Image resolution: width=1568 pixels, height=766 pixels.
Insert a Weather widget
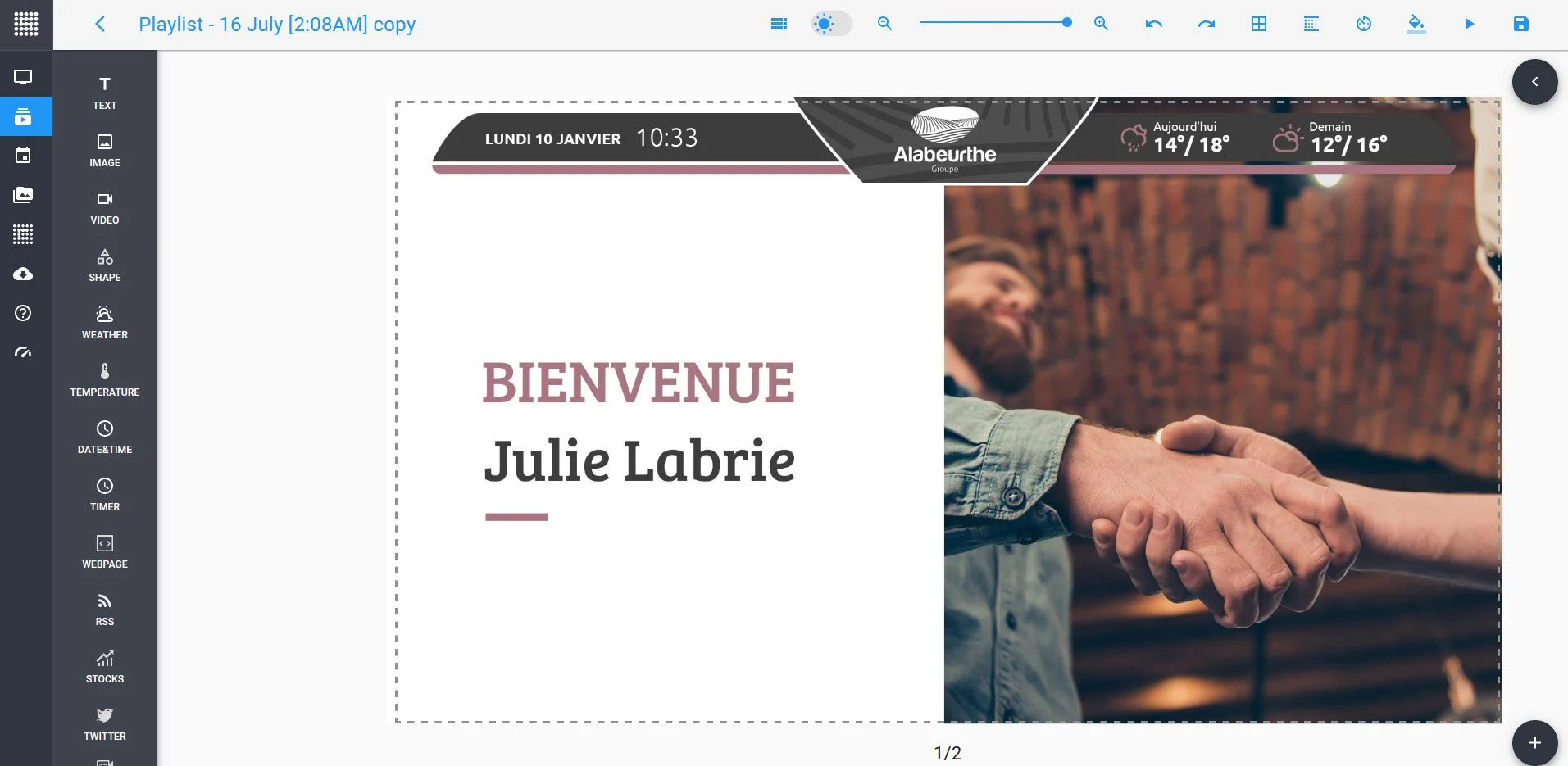click(105, 323)
